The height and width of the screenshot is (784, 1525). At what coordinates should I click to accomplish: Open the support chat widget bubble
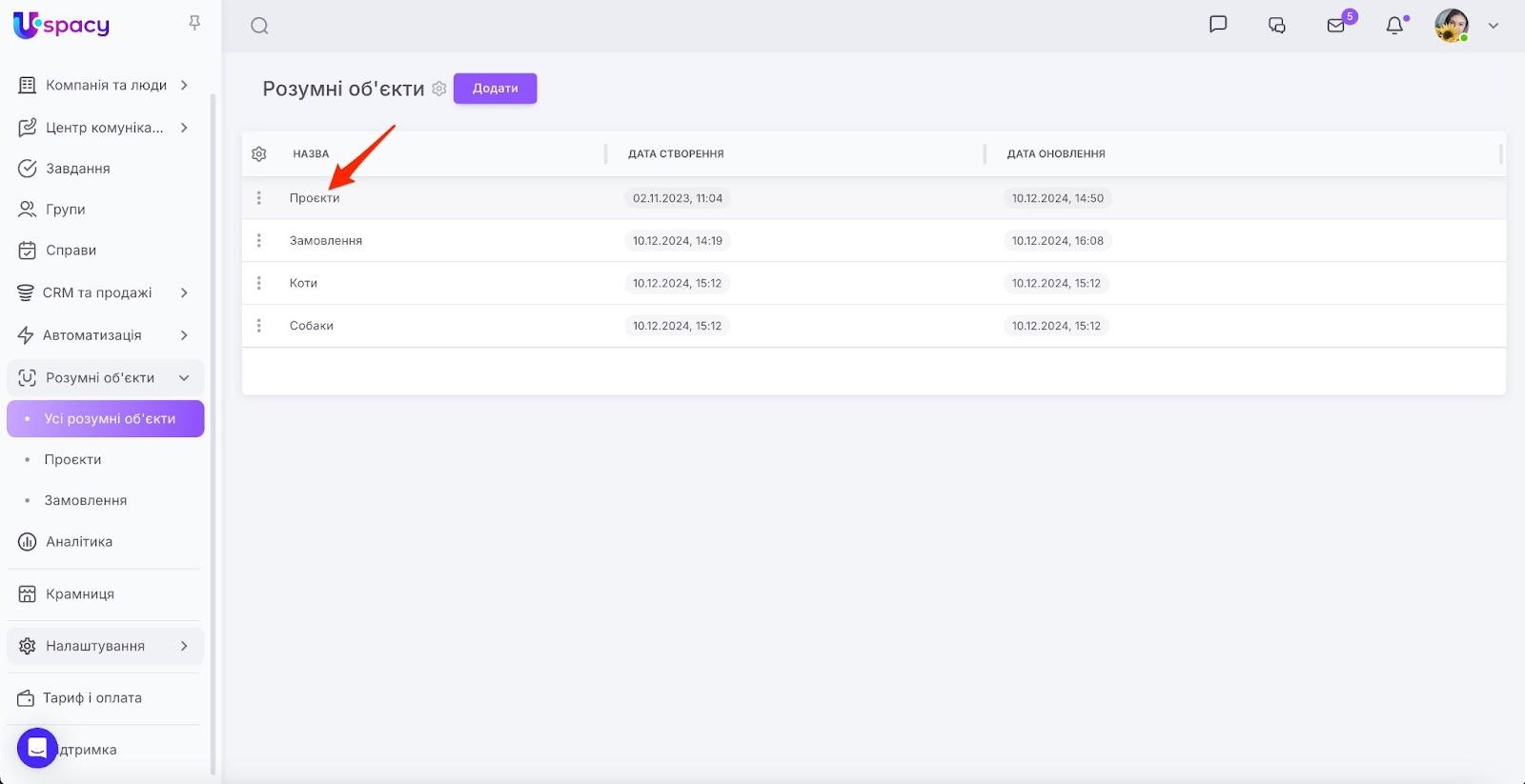(x=37, y=748)
